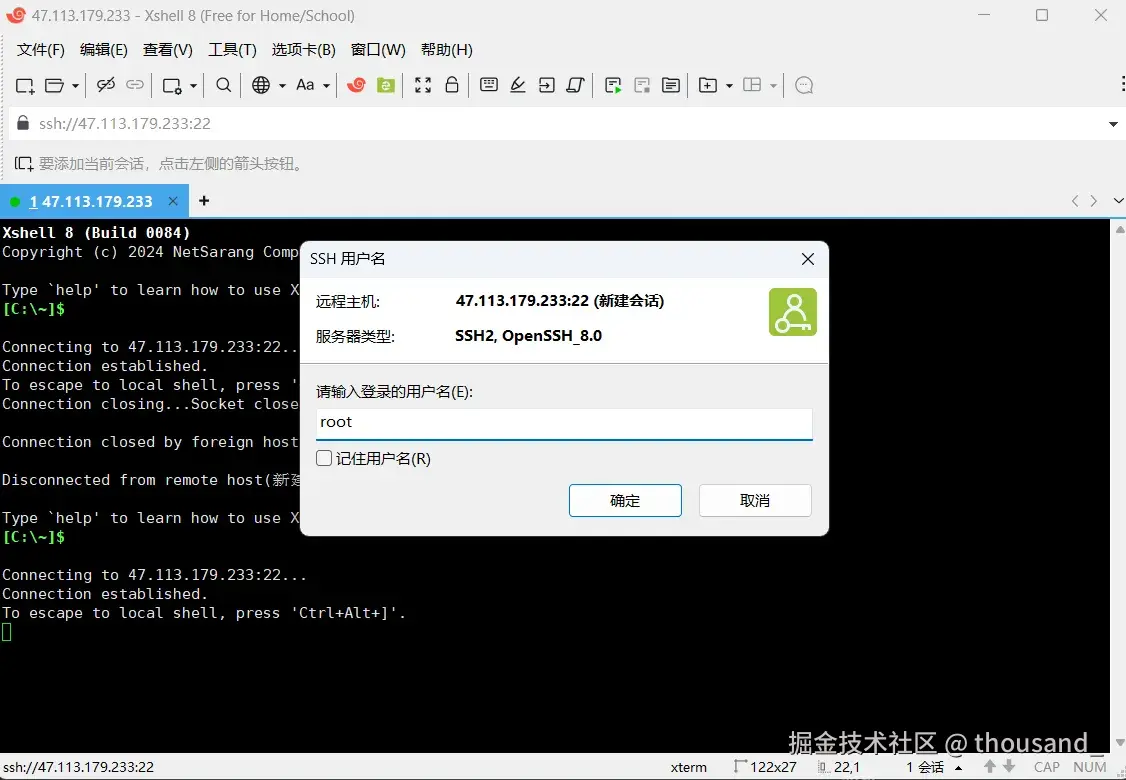Click the Lock screen padlock icon
This screenshot has width=1126, height=780.
click(452, 85)
